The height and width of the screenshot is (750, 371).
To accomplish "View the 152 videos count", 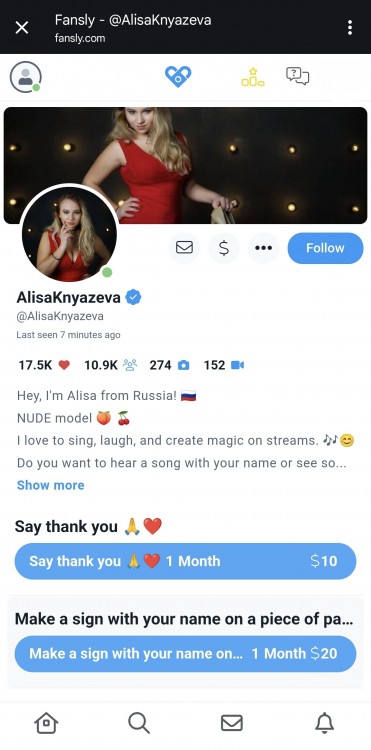I will pyautogui.click(x=224, y=365).
